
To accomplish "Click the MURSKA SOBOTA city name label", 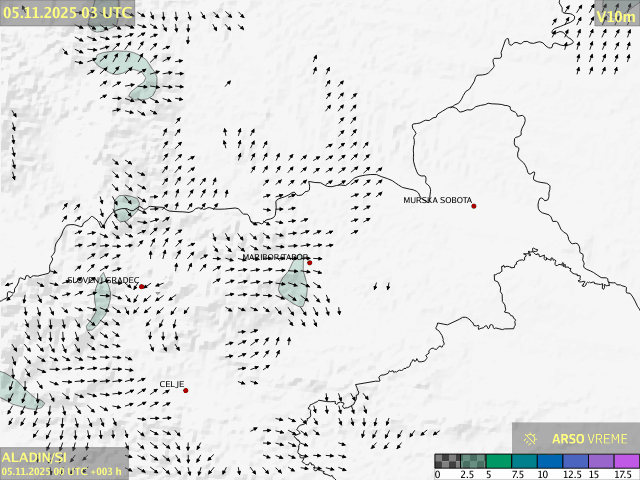I will 437,200.
